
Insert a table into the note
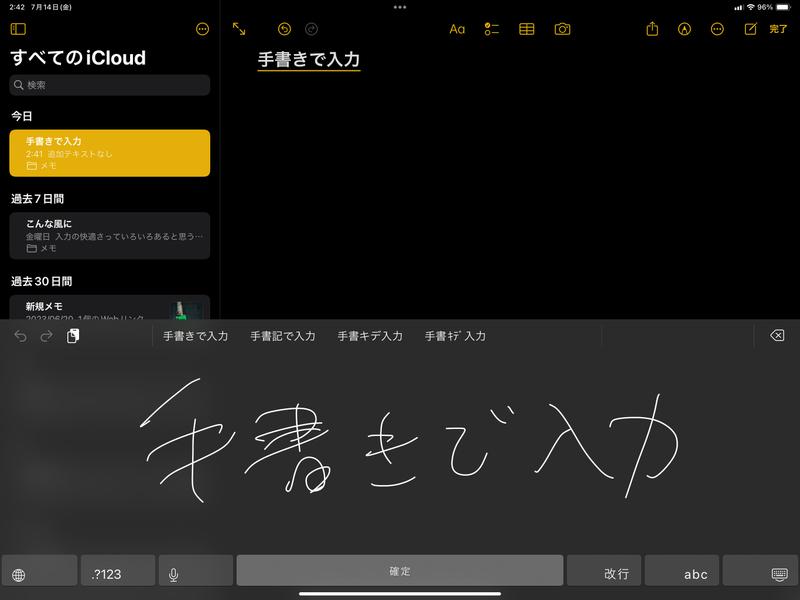coord(528,30)
